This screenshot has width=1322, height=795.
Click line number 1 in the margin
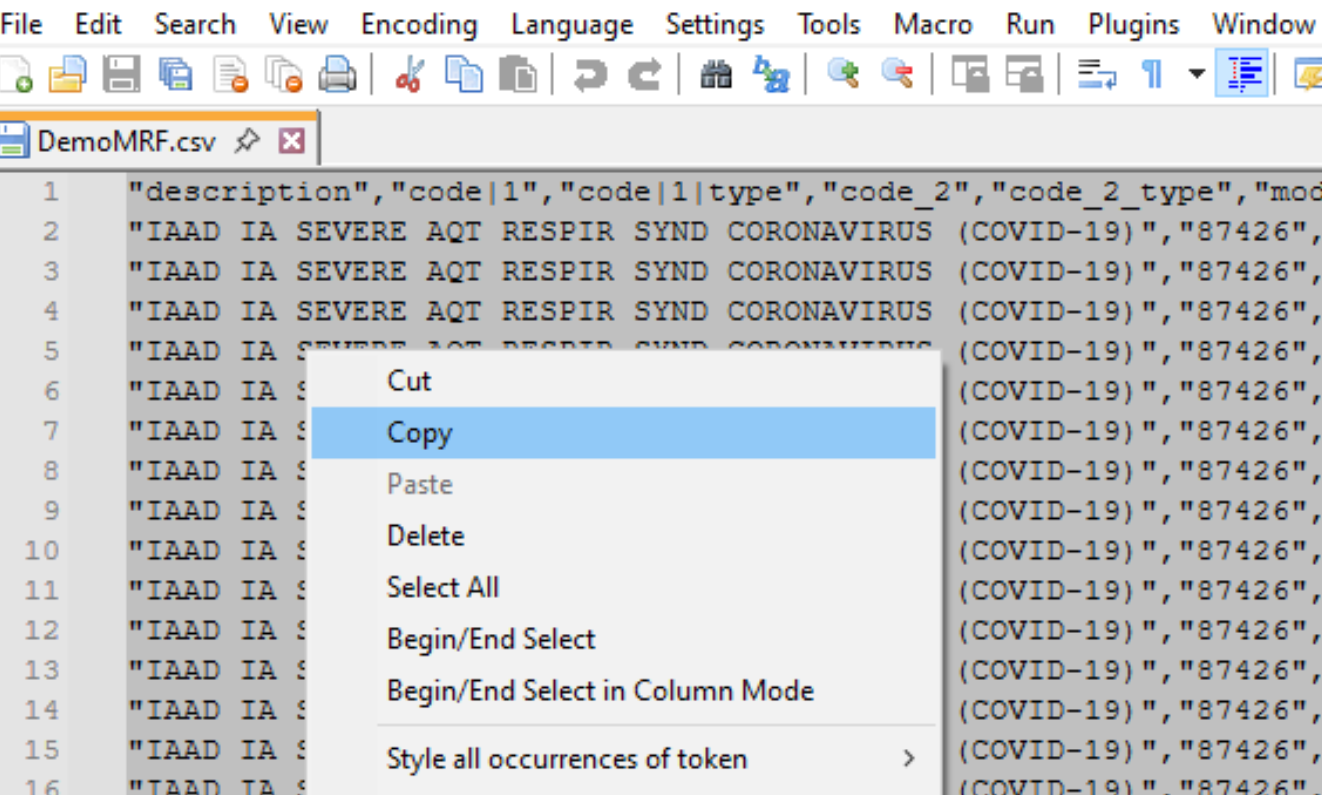click(x=50, y=191)
